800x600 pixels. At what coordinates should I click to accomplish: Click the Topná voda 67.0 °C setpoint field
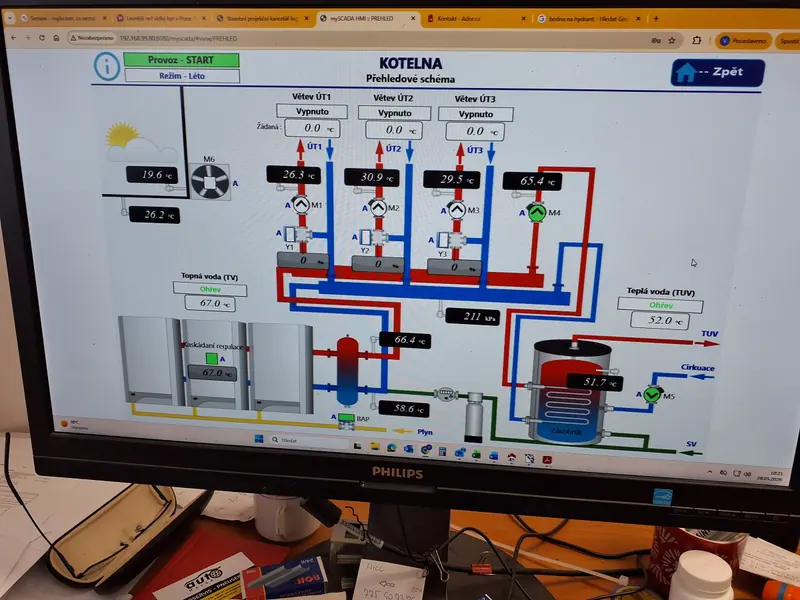click(x=210, y=304)
